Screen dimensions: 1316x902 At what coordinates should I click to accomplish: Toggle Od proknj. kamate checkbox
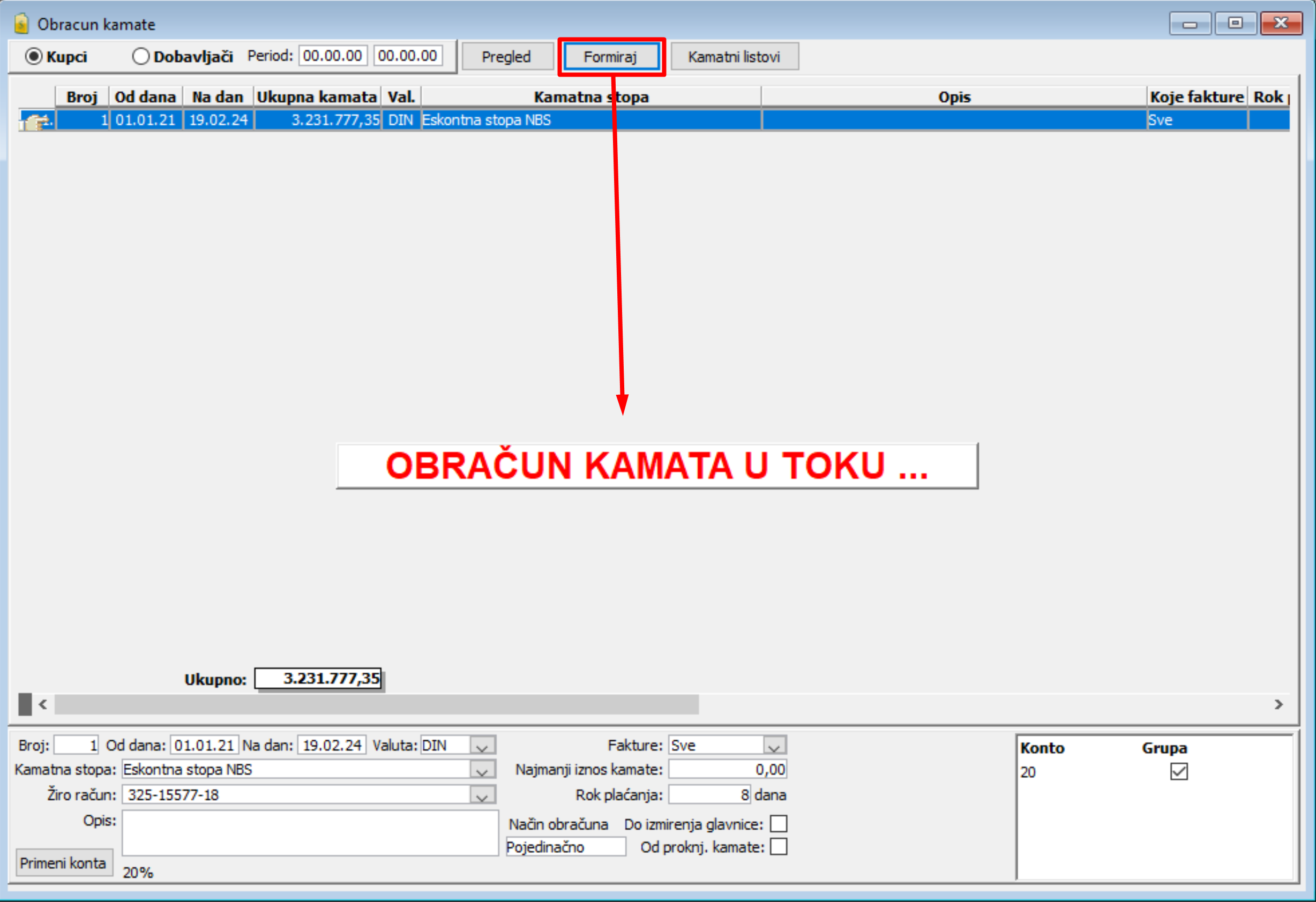point(779,847)
